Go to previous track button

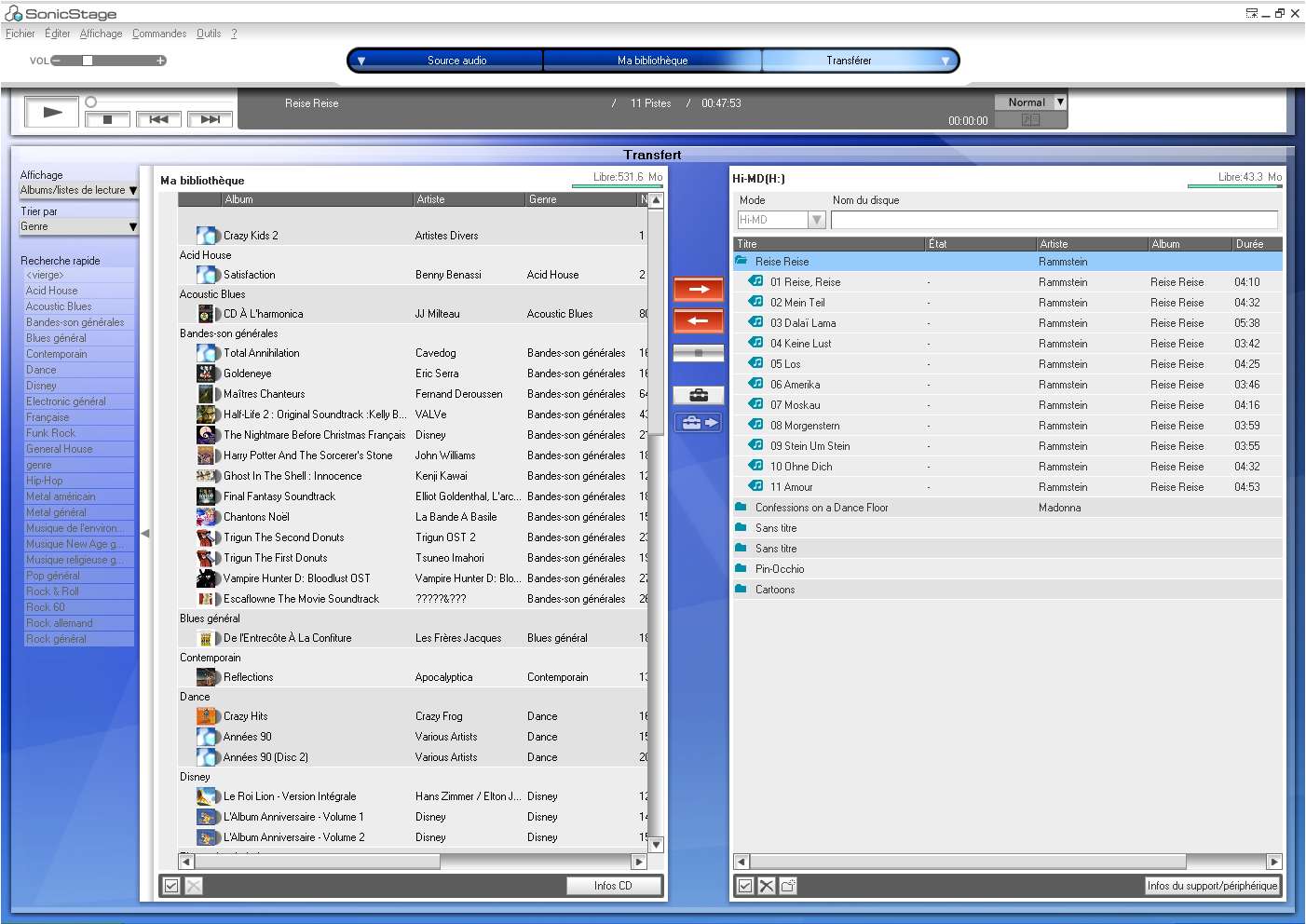[x=158, y=119]
